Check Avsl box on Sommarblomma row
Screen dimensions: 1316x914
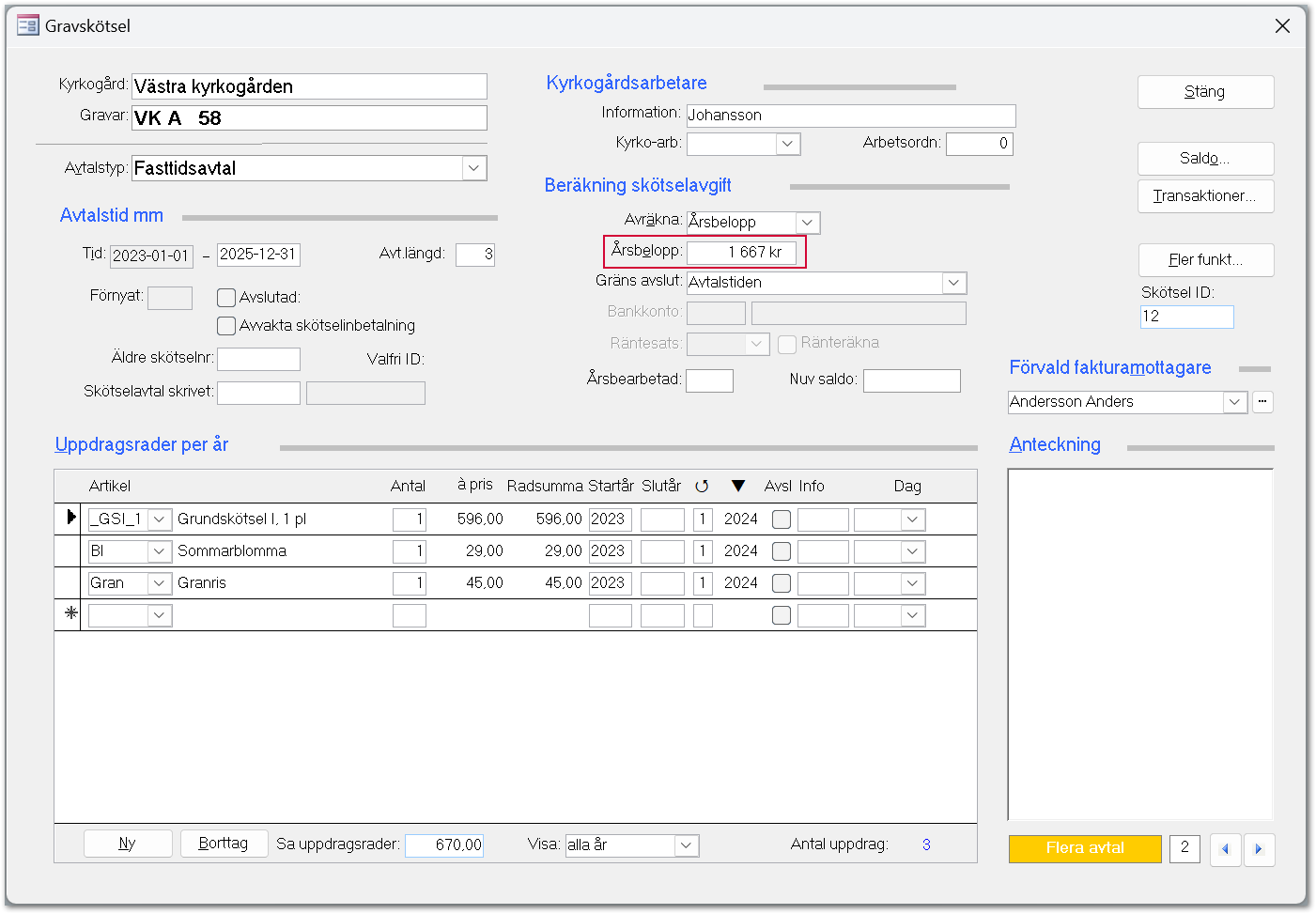pyautogui.click(x=781, y=551)
